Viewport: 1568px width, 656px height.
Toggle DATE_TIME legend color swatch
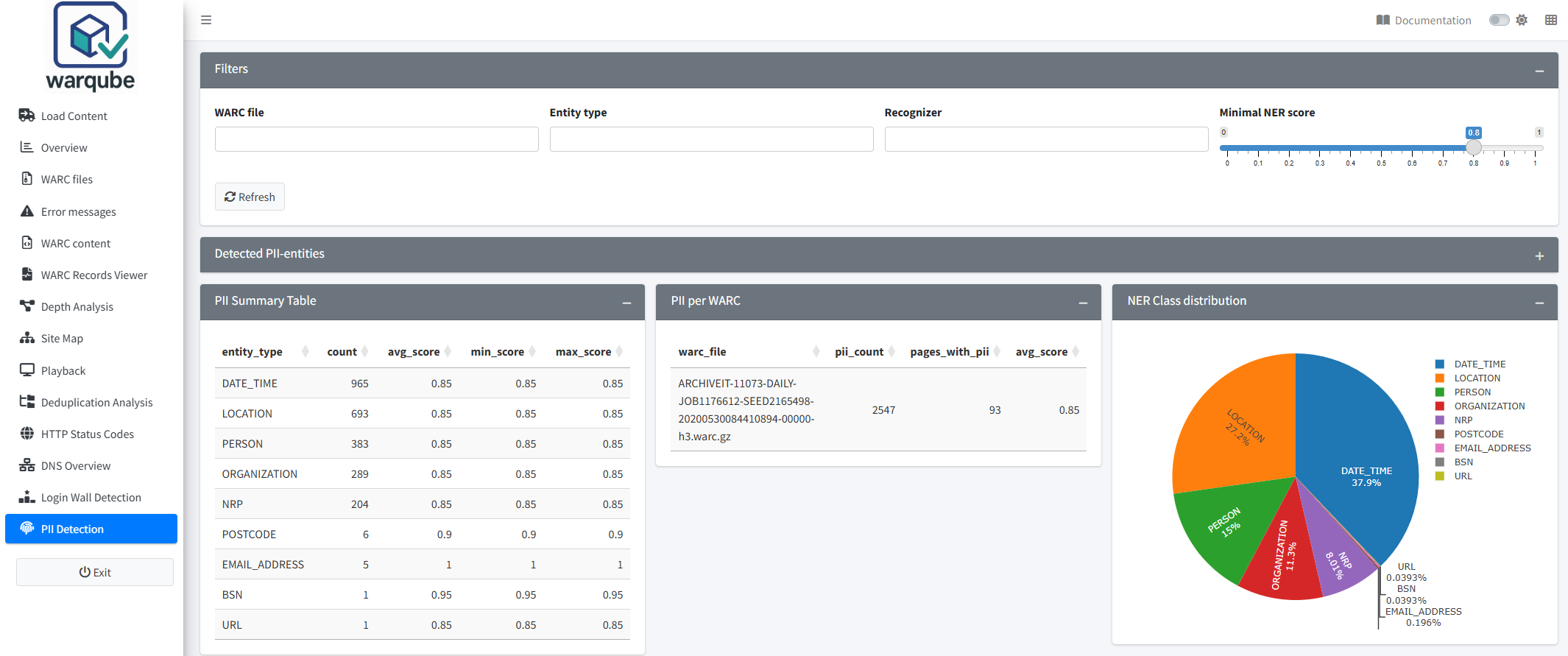pos(1440,364)
